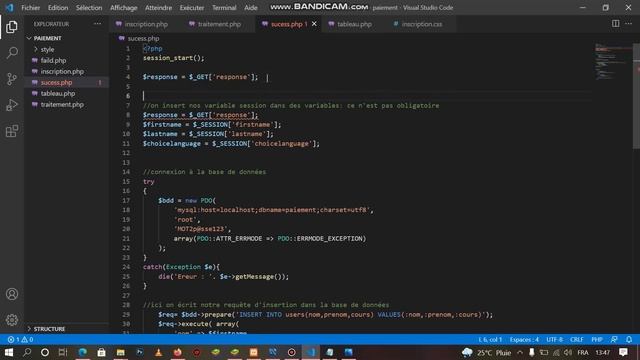This screenshot has width=640, height=360.
Task: Select sucess.php in the explorer tree
Action: [56, 82]
